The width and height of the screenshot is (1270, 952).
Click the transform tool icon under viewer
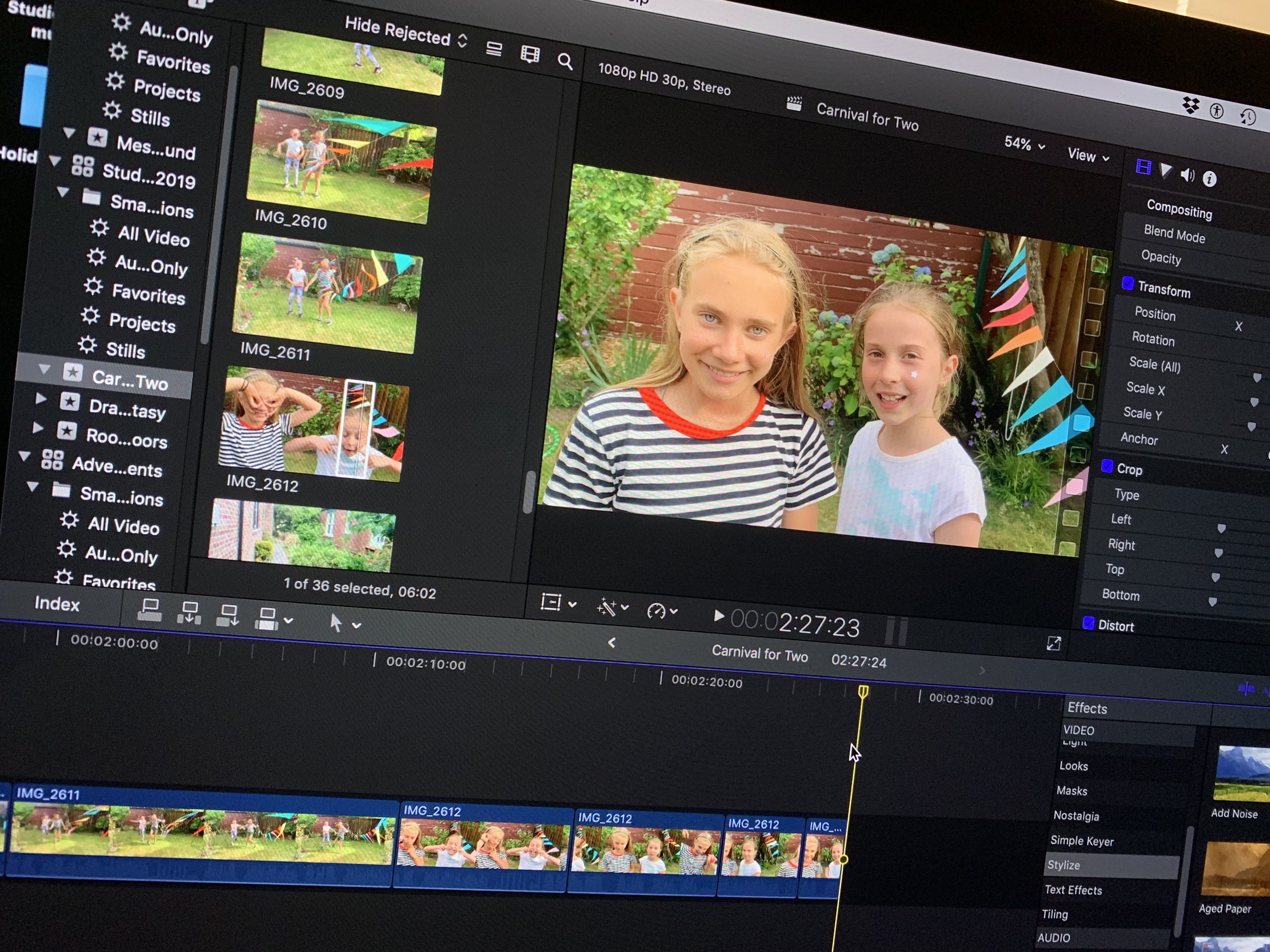[550, 602]
